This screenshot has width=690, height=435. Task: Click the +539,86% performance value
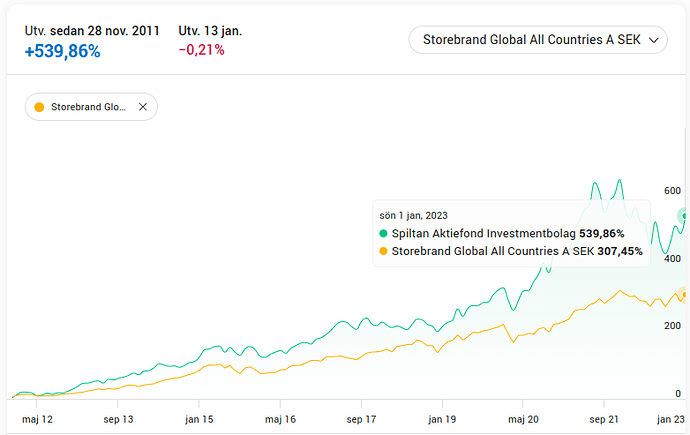[x=62, y=51]
